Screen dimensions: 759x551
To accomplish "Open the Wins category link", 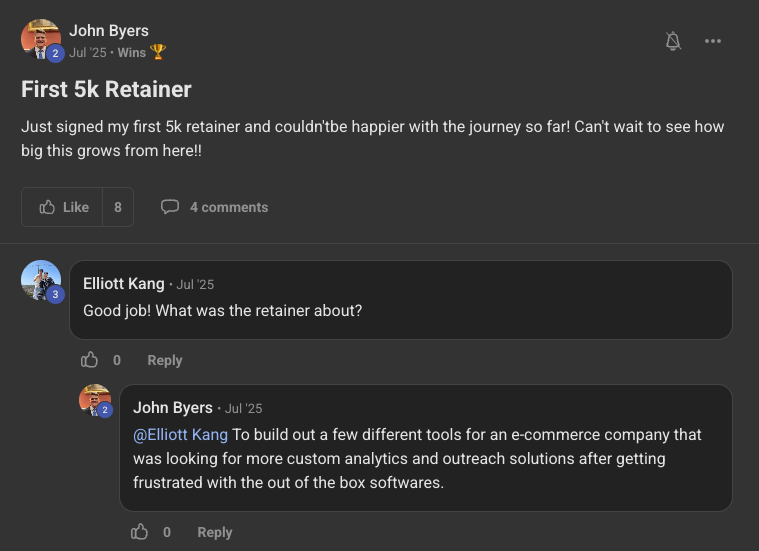I will point(132,52).
